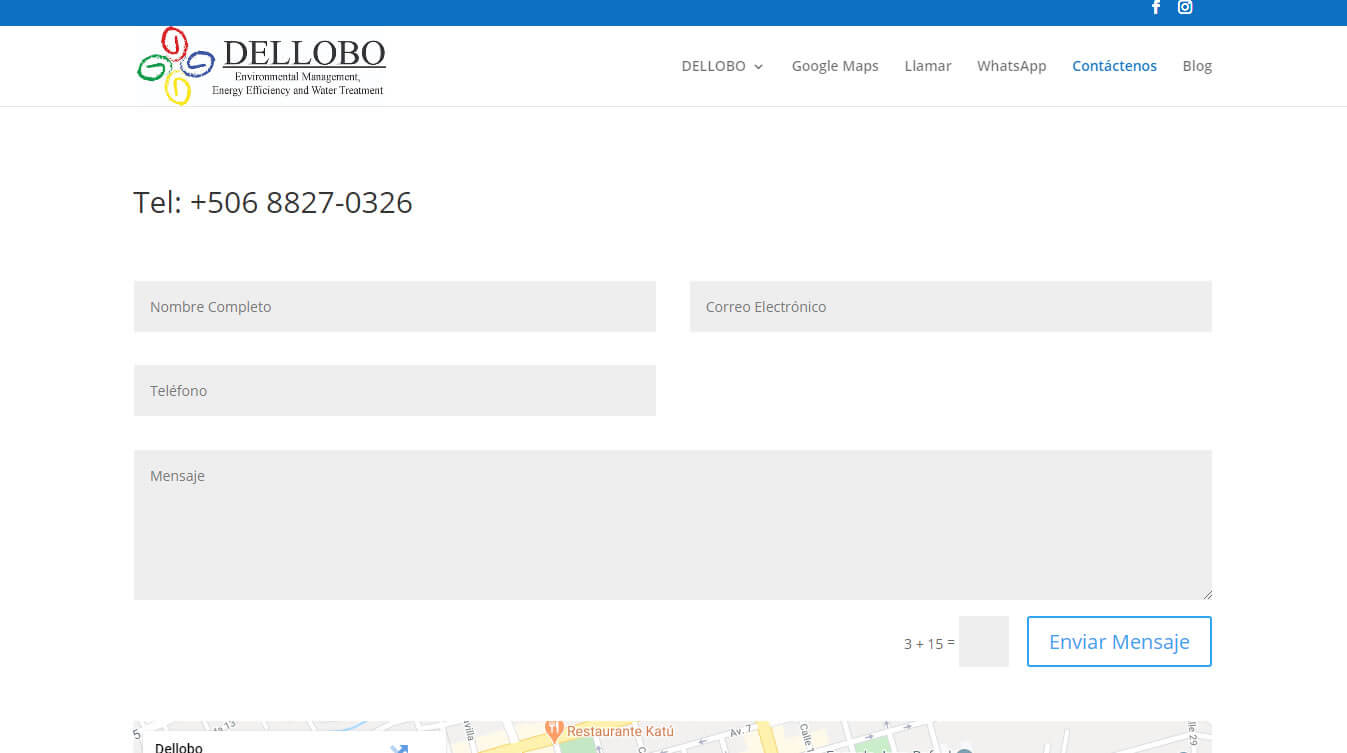Open the Facebook page icon
Image resolution: width=1347 pixels, height=753 pixels.
coord(1155,7)
